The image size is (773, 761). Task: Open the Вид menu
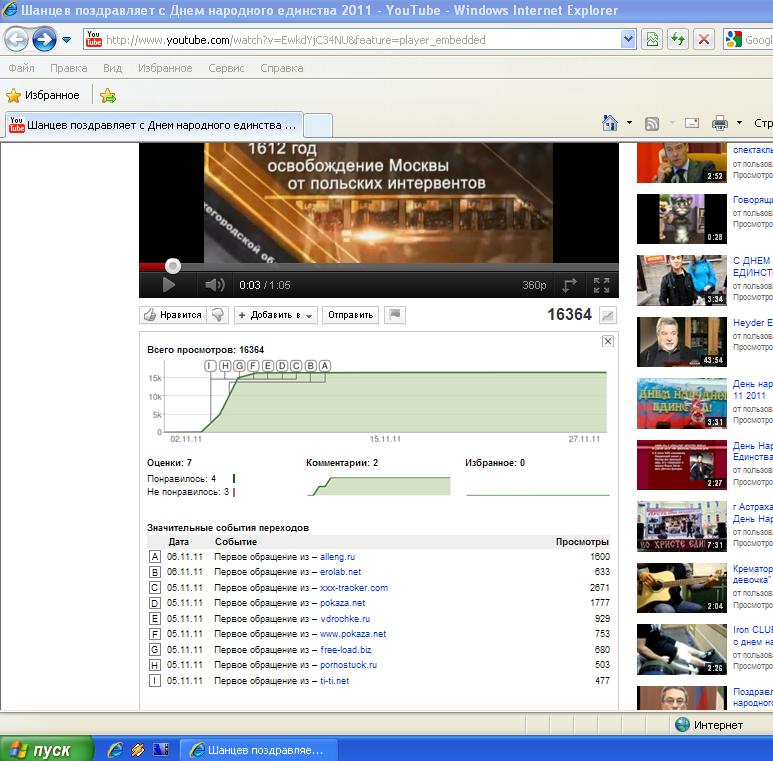pos(112,68)
